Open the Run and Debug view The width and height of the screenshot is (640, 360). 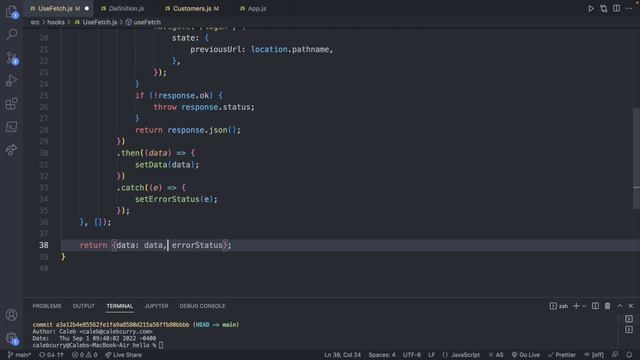11,80
